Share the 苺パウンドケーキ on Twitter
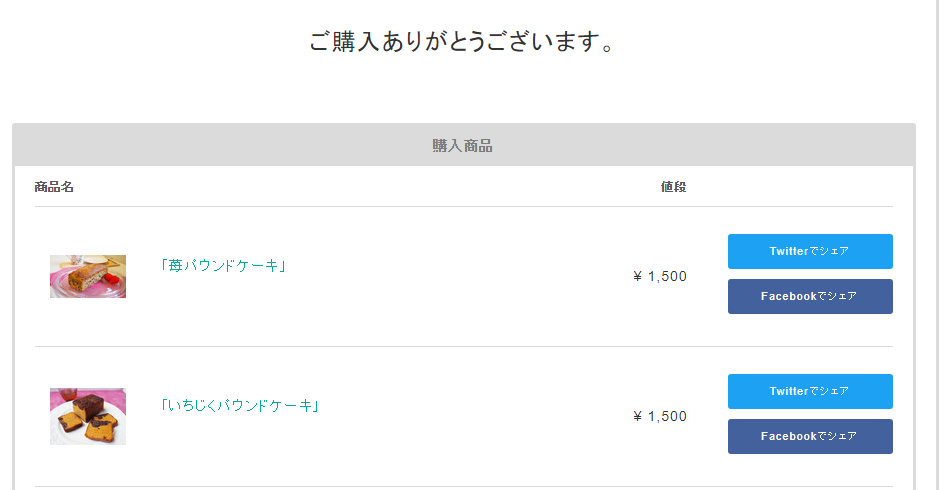The height and width of the screenshot is (490, 947). click(810, 251)
